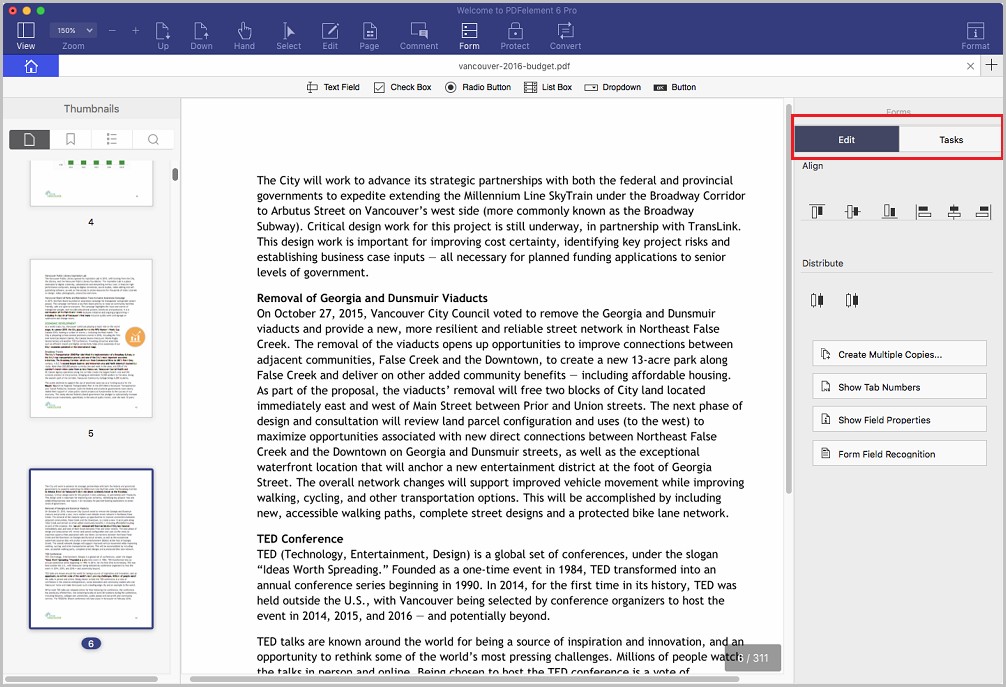Switch to the Tasks tab

(950, 139)
